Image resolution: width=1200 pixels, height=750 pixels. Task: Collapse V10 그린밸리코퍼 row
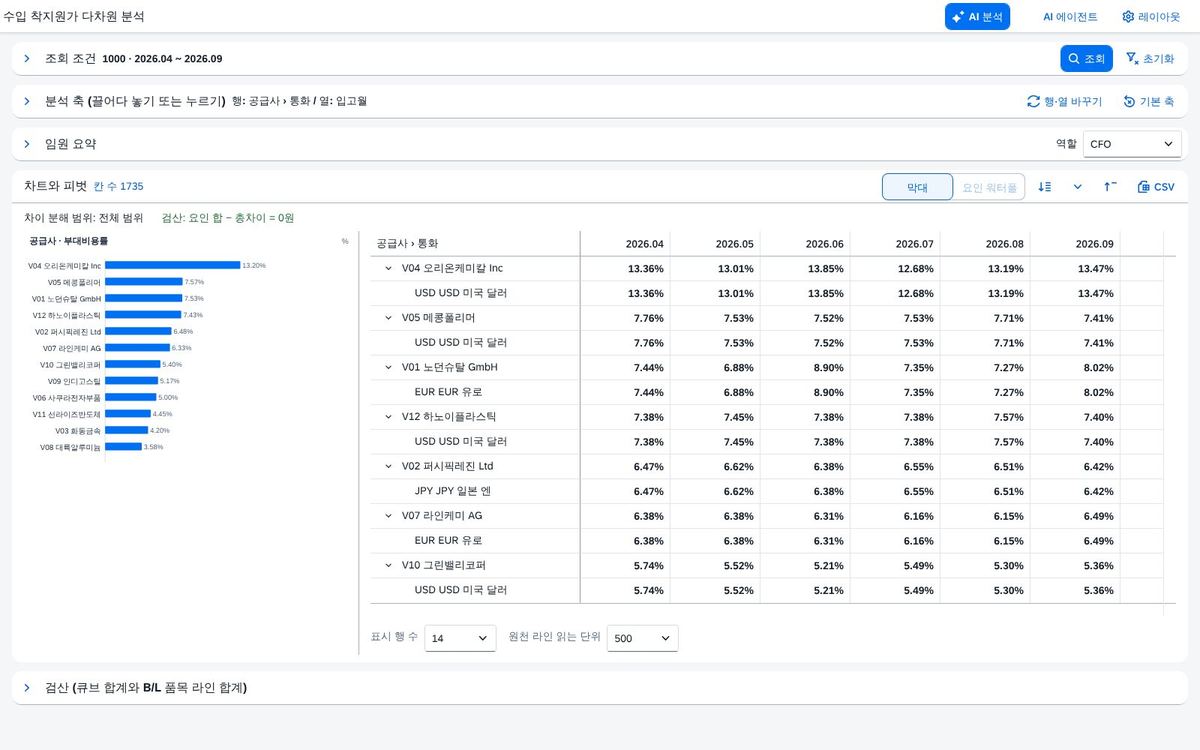[x=389, y=565]
